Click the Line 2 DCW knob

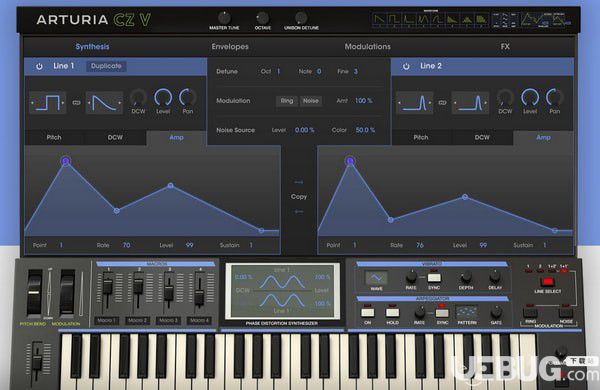tap(505, 98)
